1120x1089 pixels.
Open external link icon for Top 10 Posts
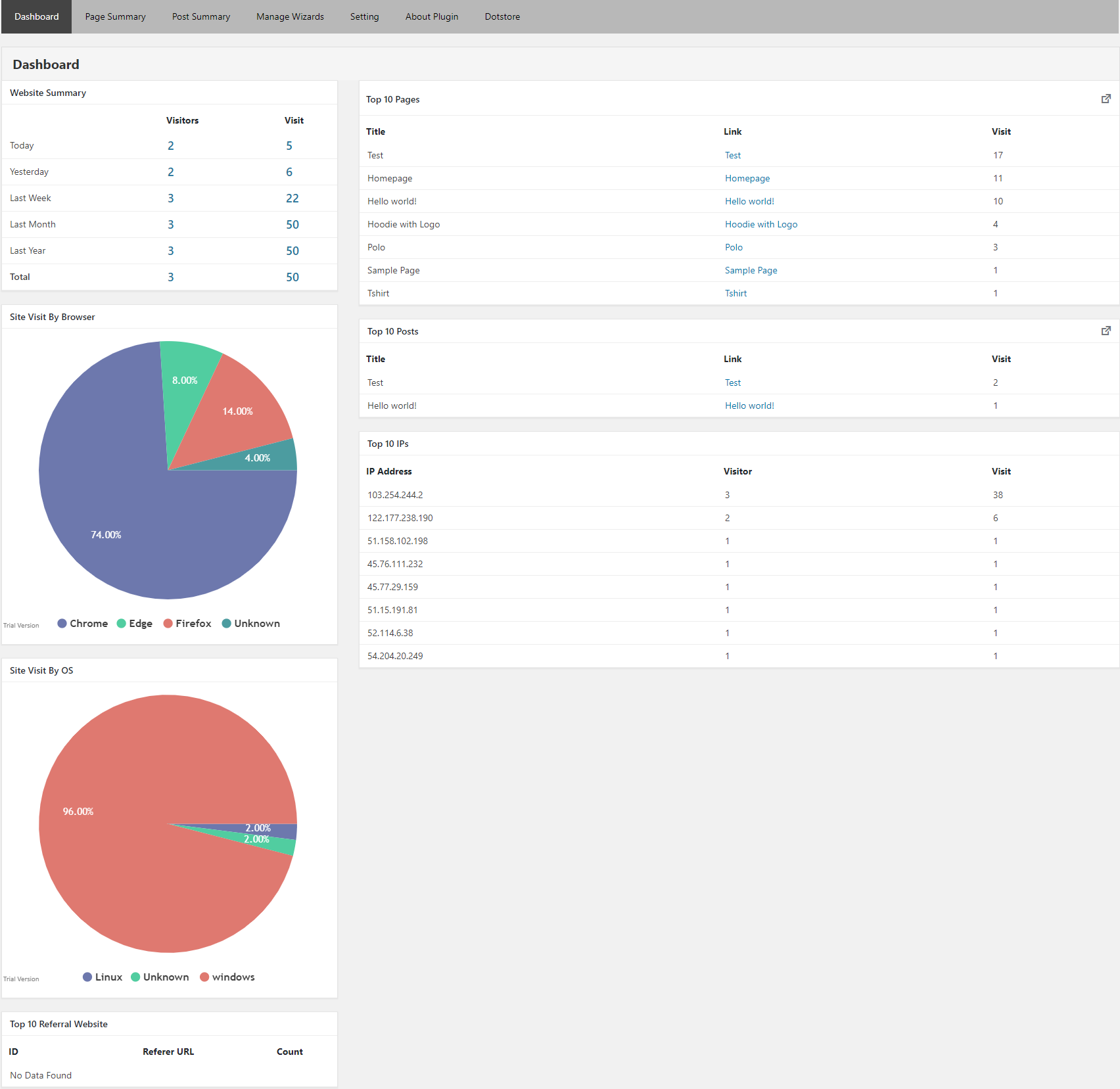pyautogui.click(x=1106, y=331)
